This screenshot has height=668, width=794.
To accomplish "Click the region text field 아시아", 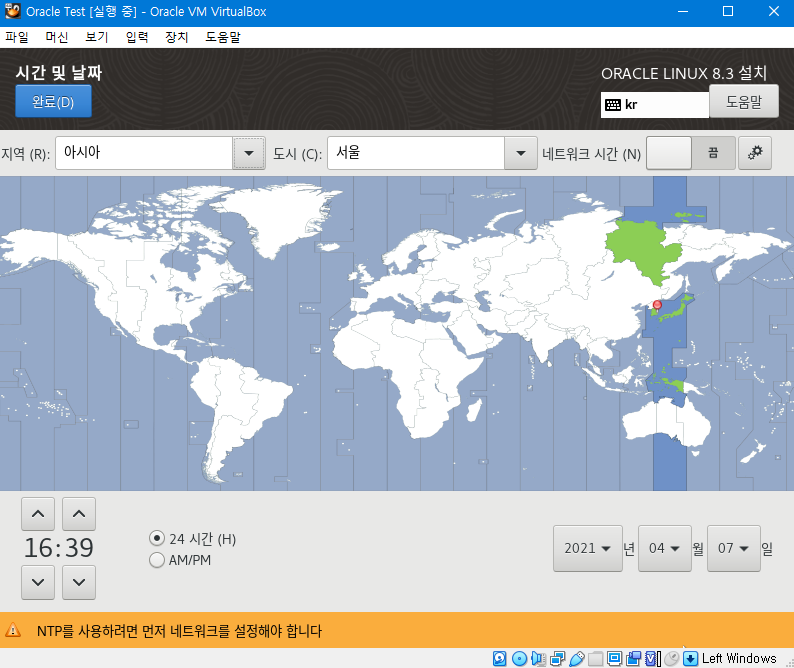I will (x=144, y=153).
